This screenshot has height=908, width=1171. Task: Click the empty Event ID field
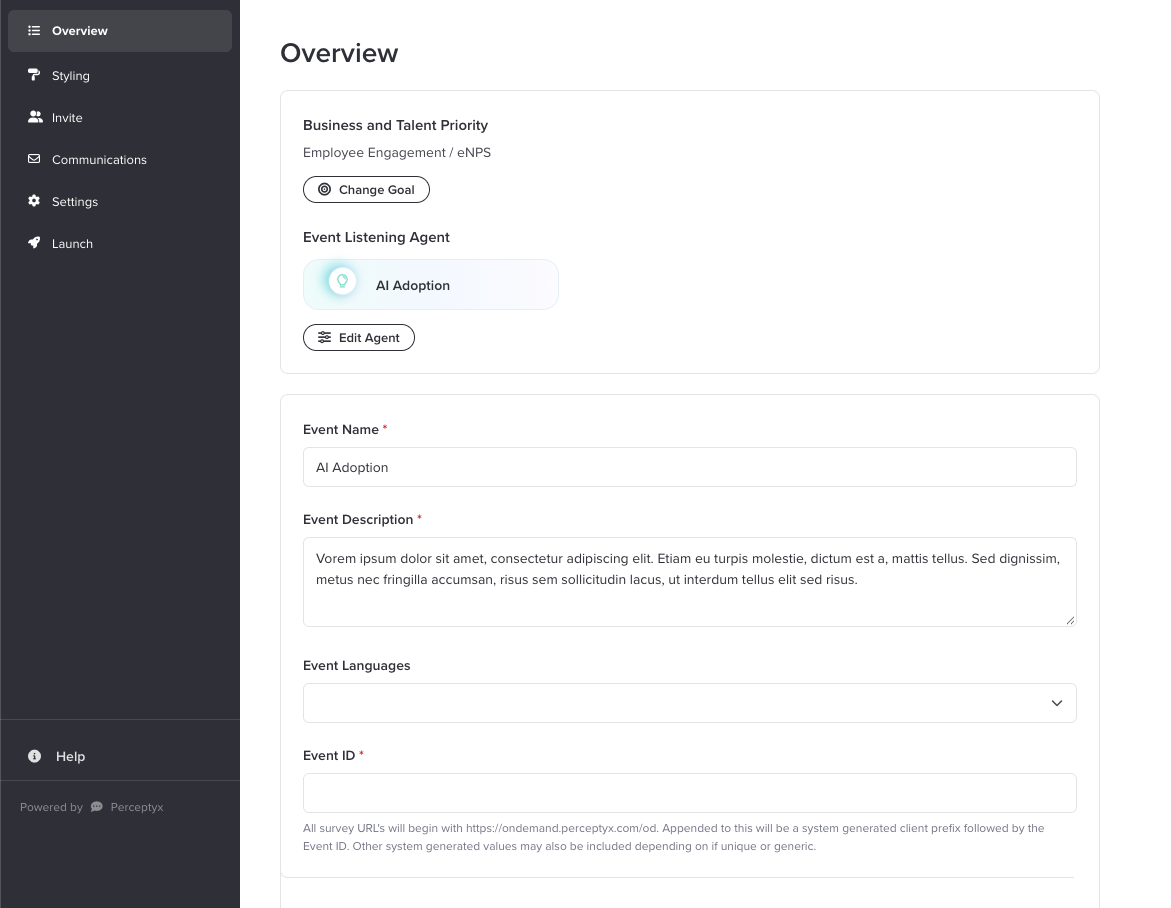[x=689, y=792]
